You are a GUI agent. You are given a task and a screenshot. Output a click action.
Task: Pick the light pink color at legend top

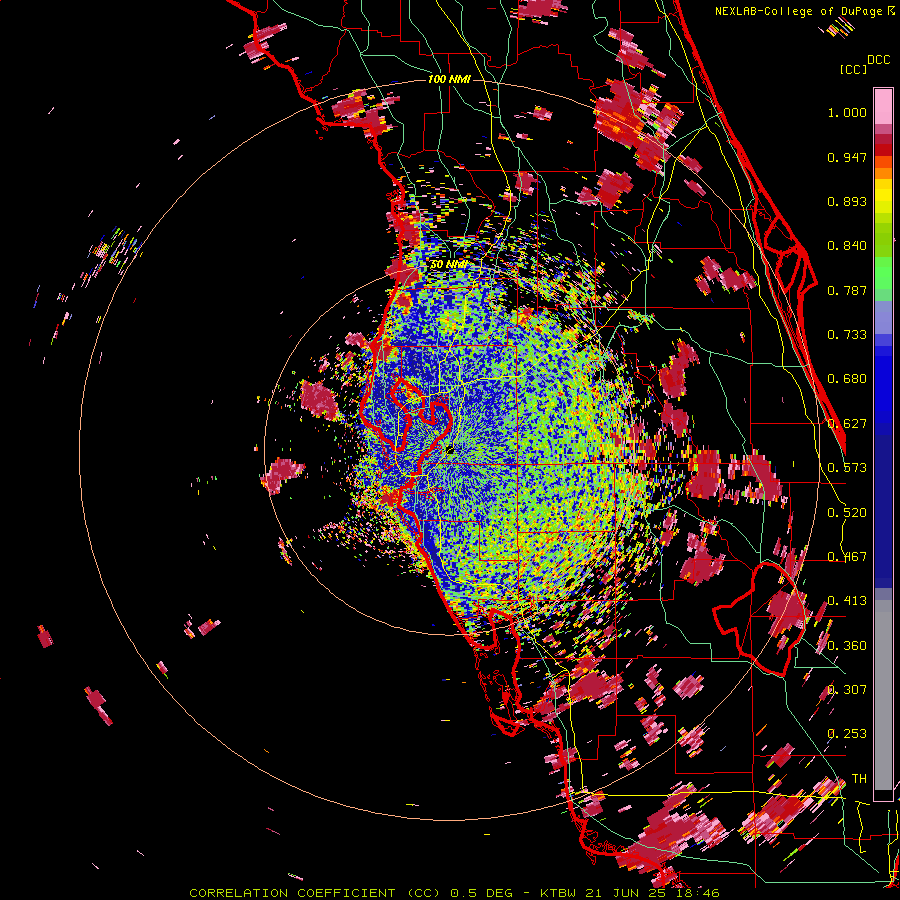coord(883,106)
